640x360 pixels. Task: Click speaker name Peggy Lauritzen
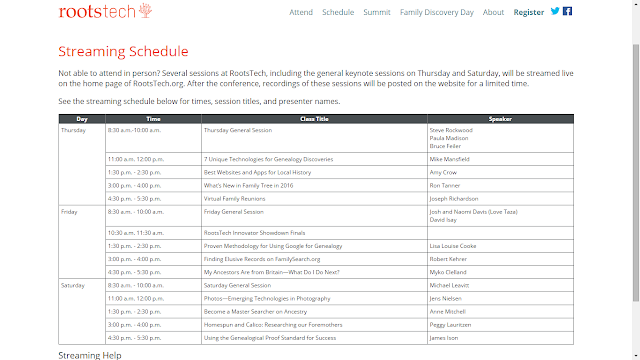click(450, 325)
